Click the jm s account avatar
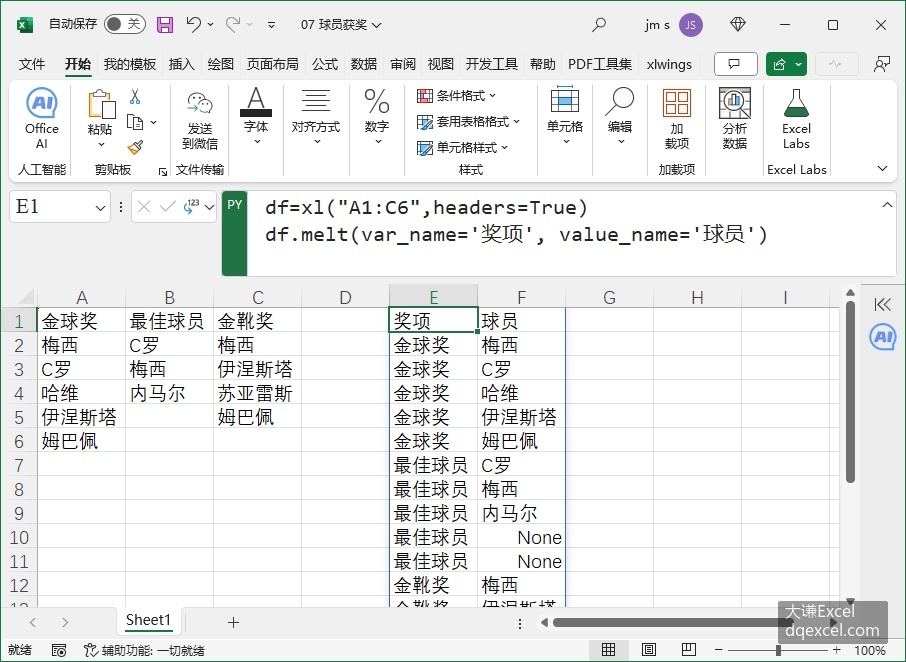Viewport: 906px width, 662px height. (690, 25)
